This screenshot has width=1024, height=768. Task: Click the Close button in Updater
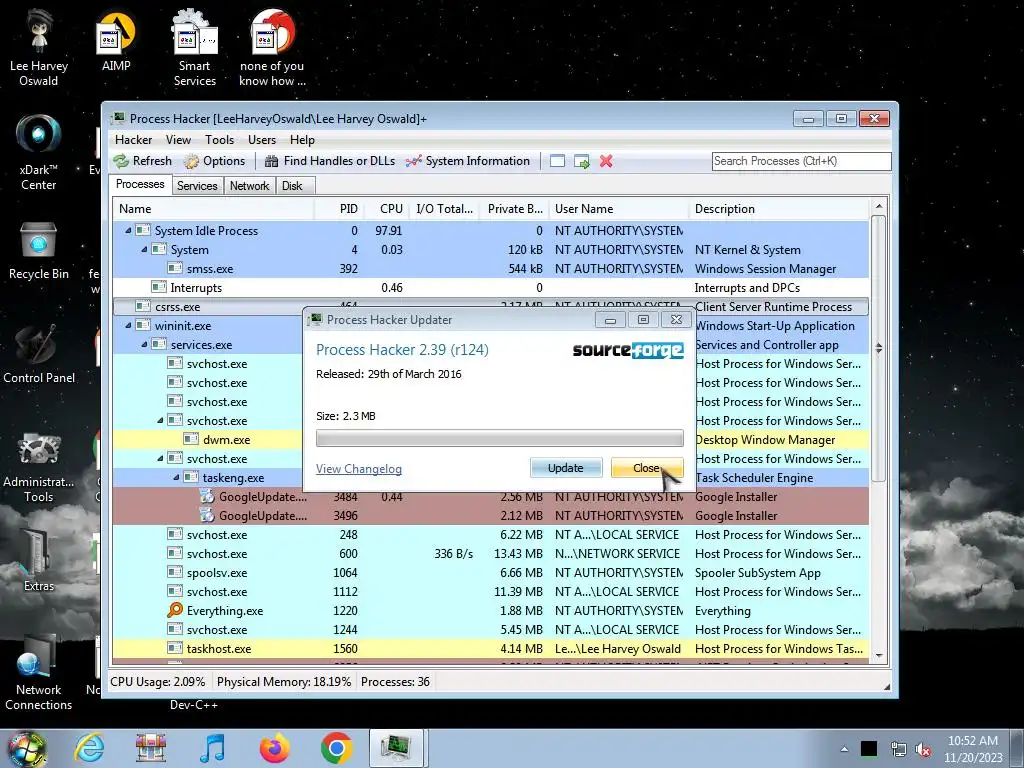647,468
